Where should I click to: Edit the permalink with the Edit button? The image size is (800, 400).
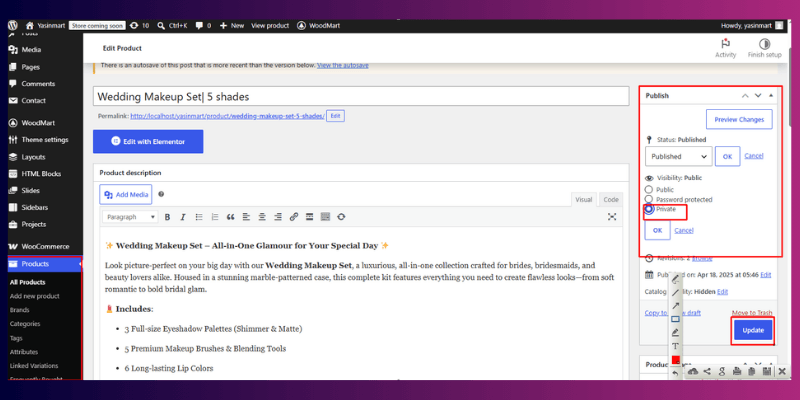(335, 116)
